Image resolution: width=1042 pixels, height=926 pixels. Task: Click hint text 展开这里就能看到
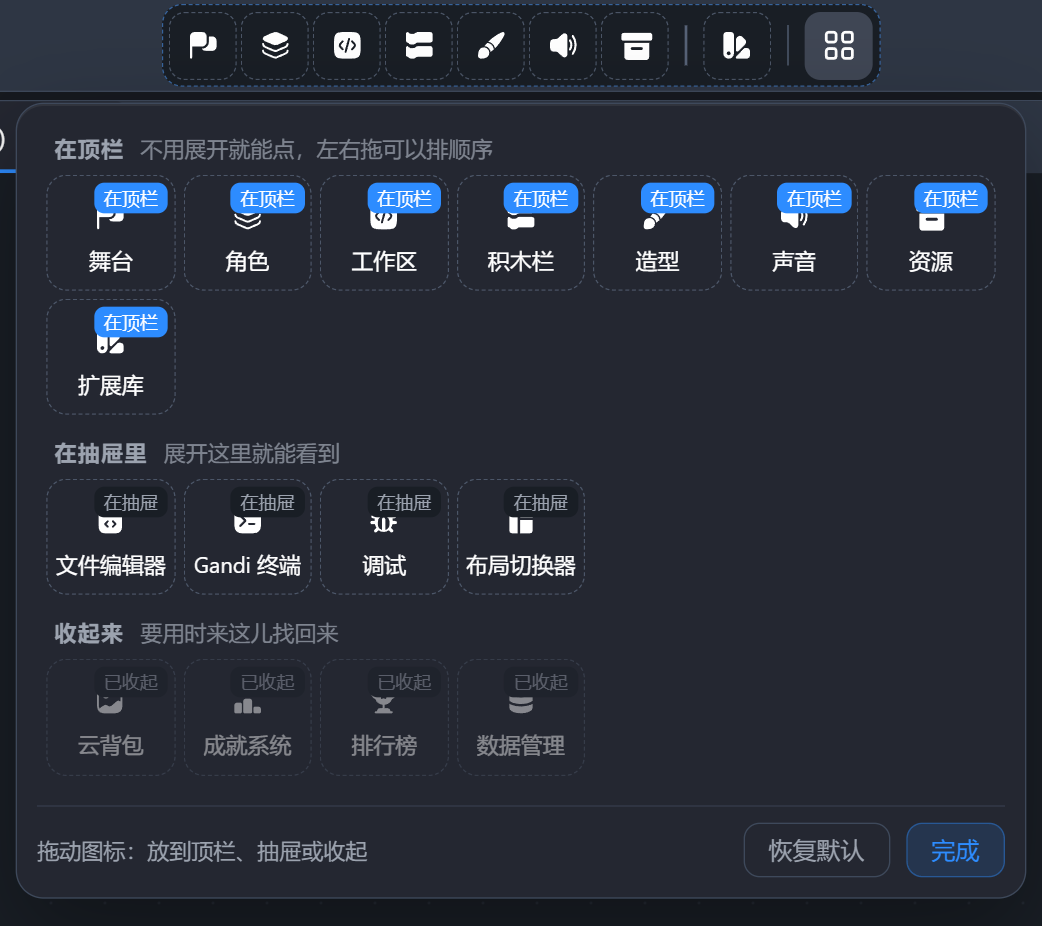pyautogui.click(x=251, y=454)
